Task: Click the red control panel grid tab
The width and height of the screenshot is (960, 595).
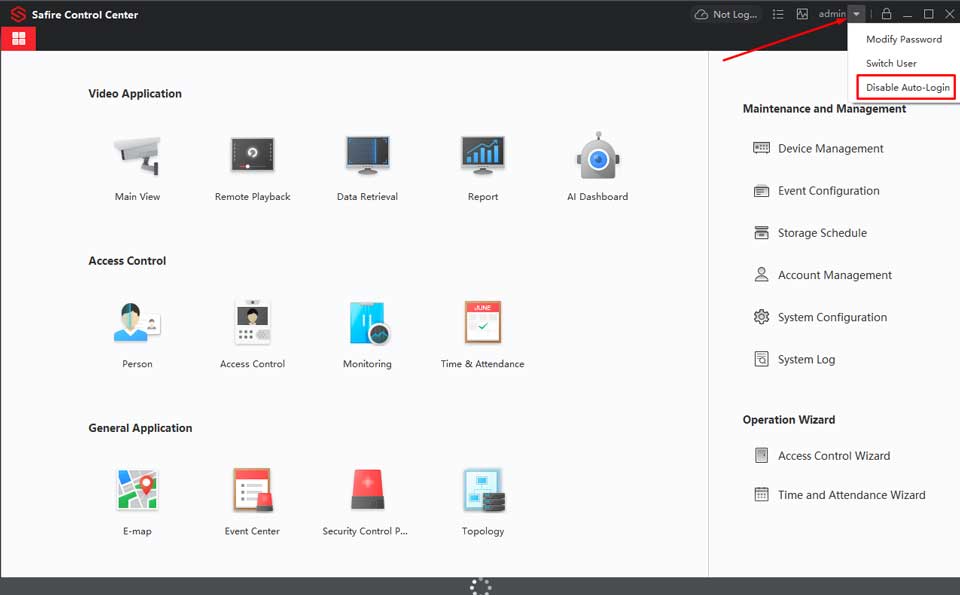Action: 19,39
